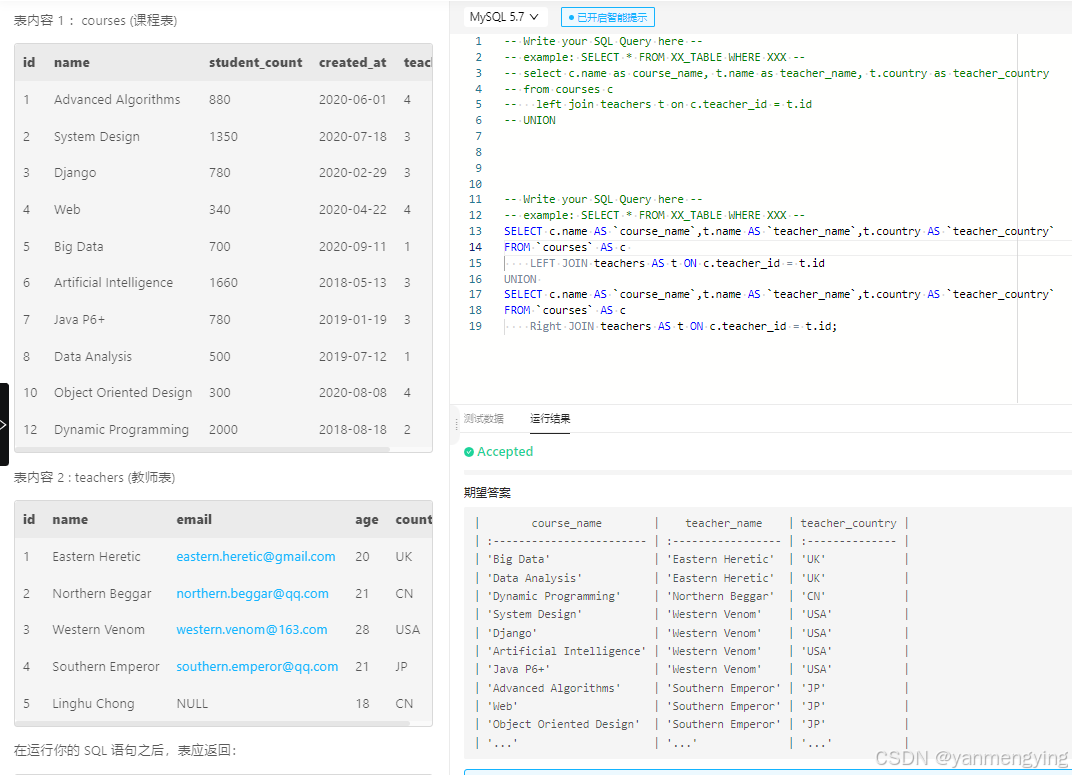
Task: Click the student count value 1660
Action: pyautogui.click(x=223, y=283)
